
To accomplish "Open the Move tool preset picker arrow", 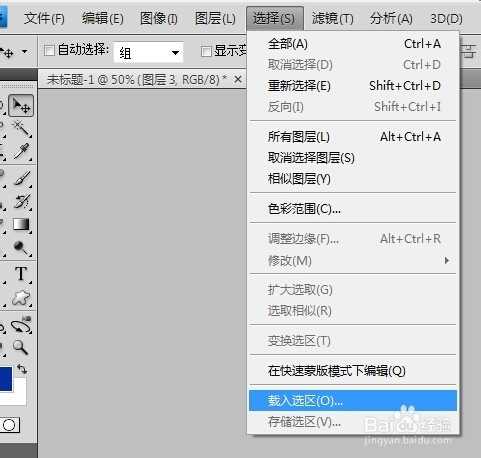I will (25, 52).
